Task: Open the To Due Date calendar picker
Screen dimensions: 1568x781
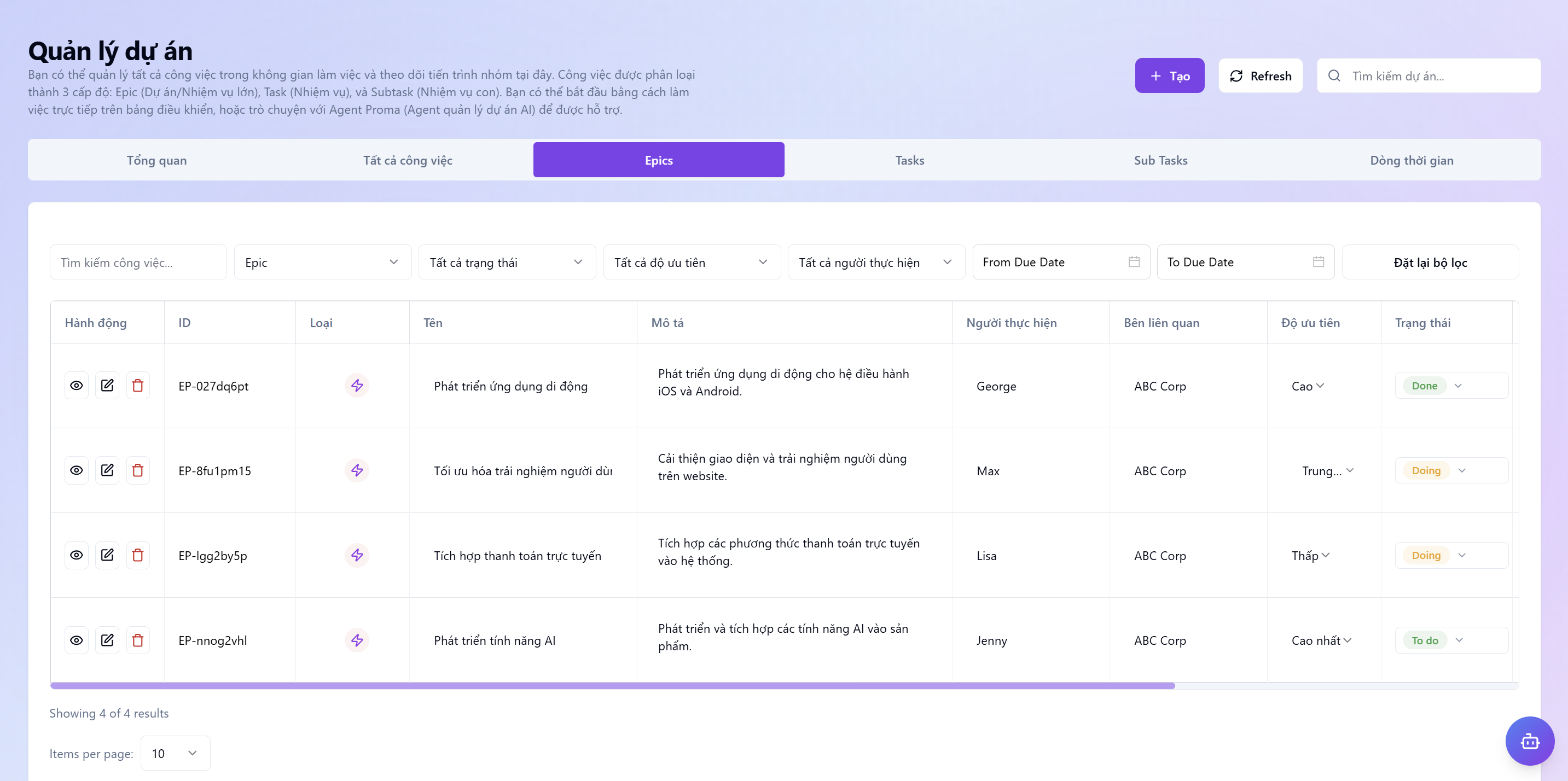Action: pos(1245,262)
